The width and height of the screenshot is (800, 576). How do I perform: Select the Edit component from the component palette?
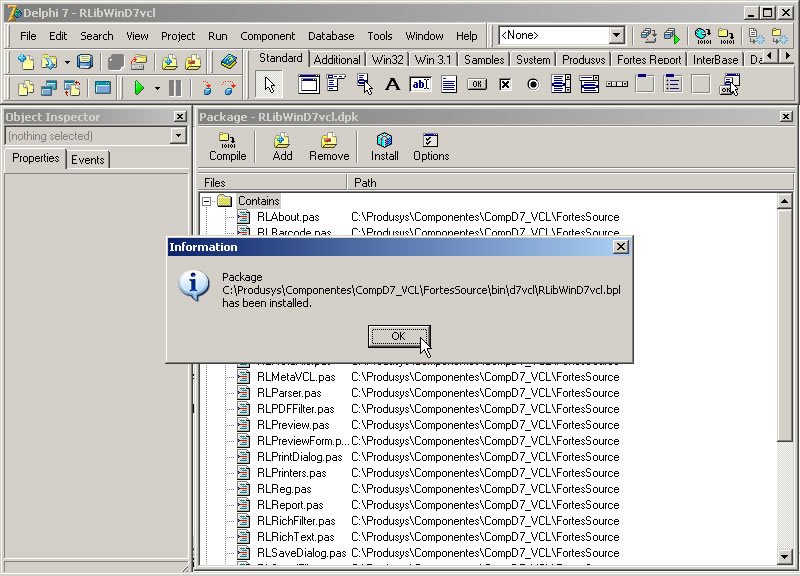[419, 84]
